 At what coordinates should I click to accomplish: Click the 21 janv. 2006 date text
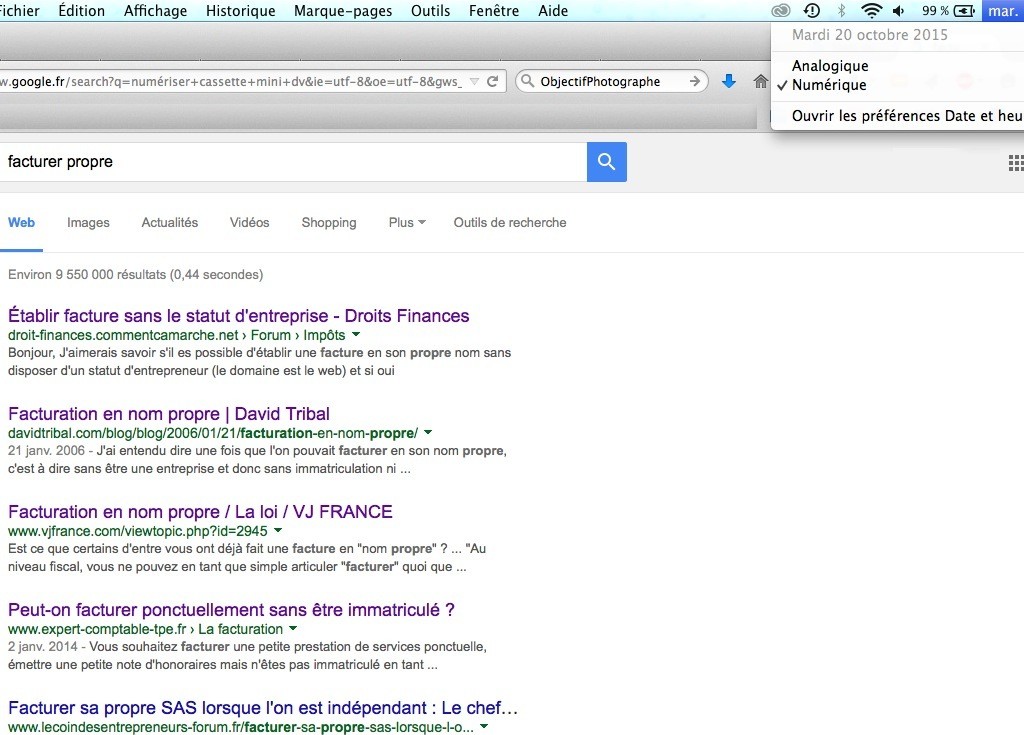(46, 450)
